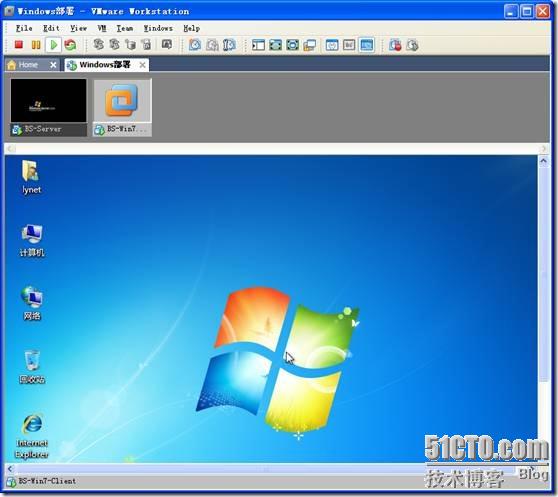The image size is (558, 497).
Task: Click the Reset button in toolbar
Action: point(70,45)
